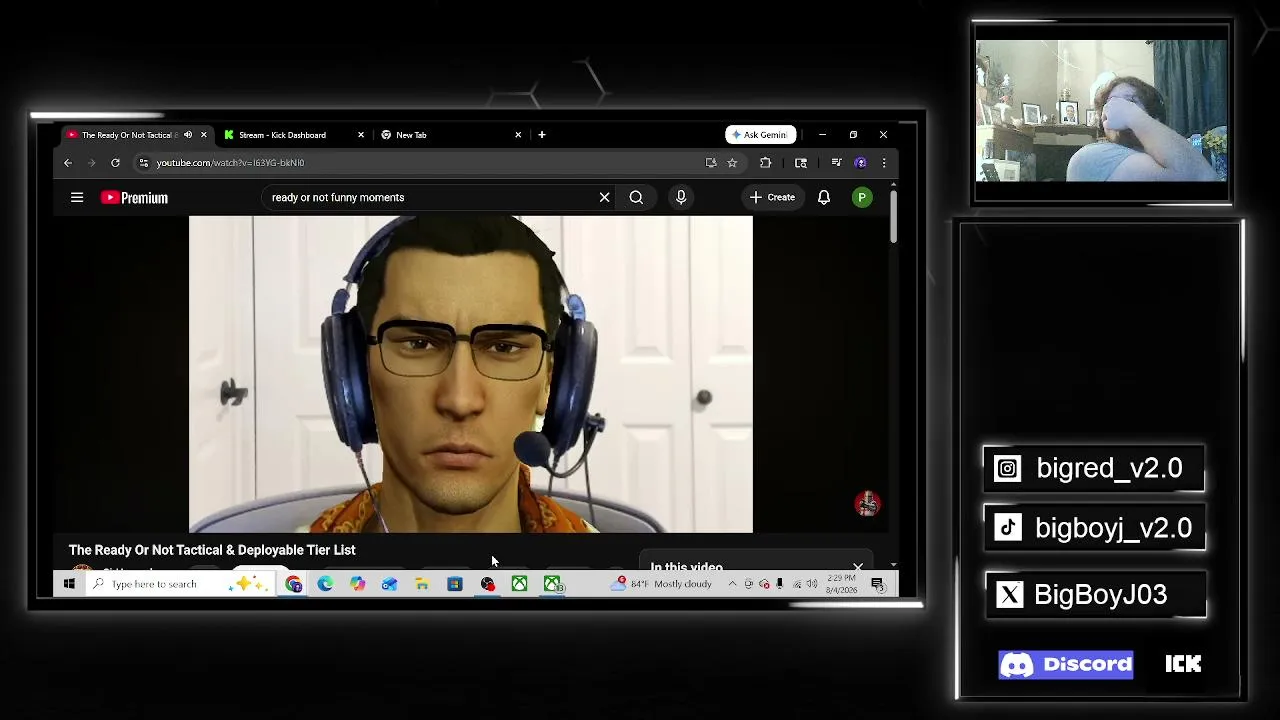This screenshot has height=720, width=1280.
Task: Open File Explorer from the taskbar
Action: click(422, 584)
